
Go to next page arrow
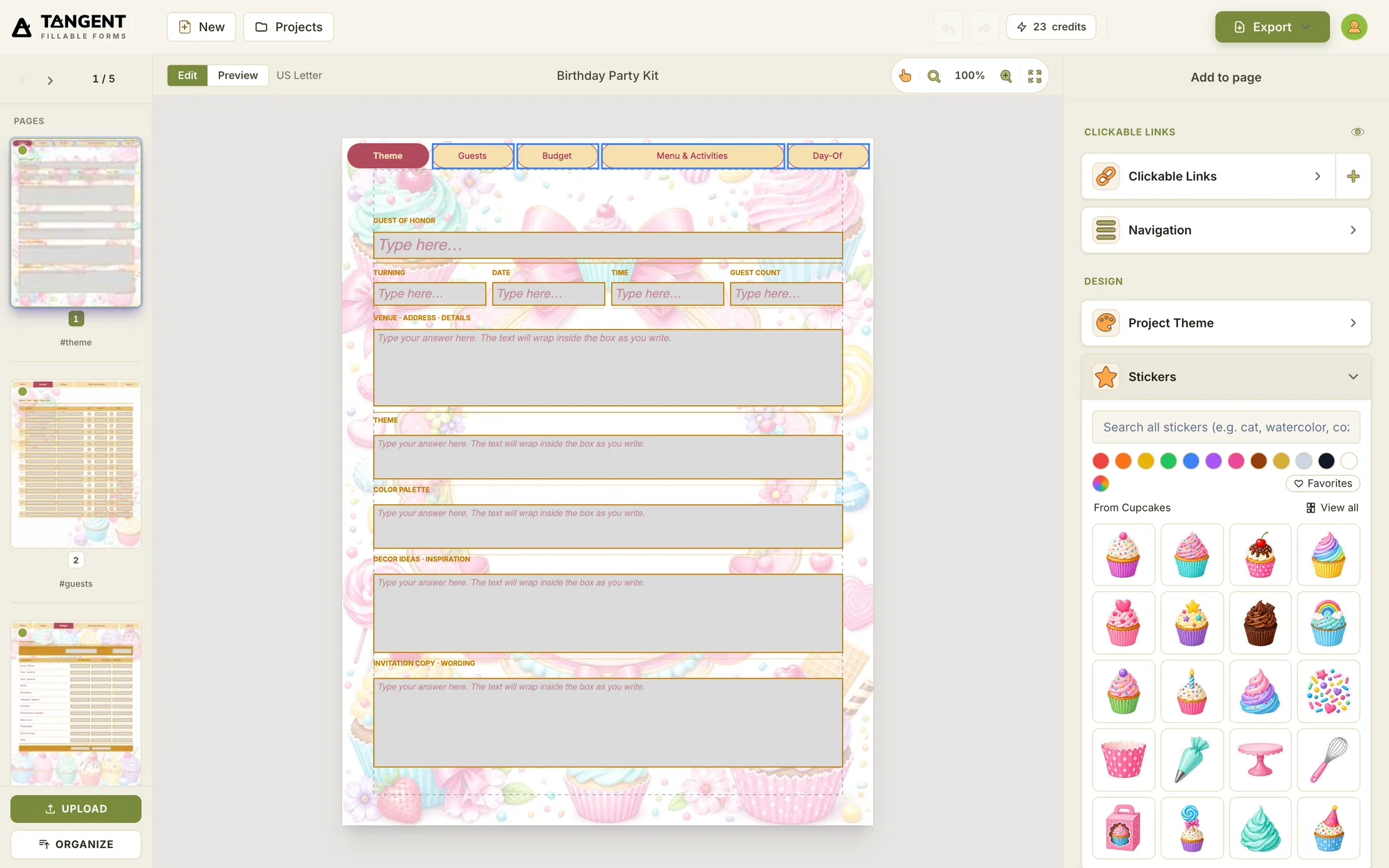50,80
